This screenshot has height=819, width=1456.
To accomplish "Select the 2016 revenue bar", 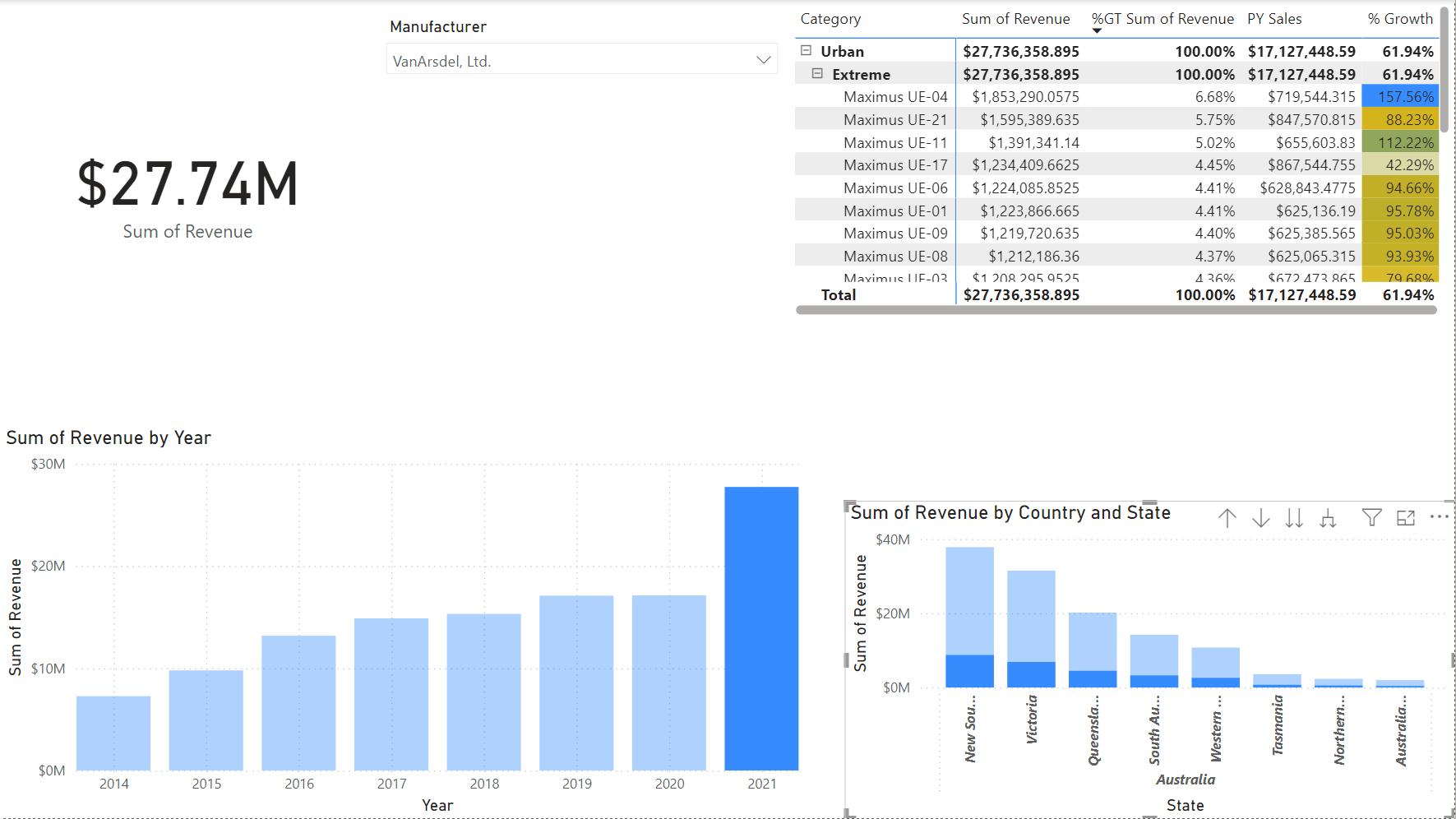I will (298, 703).
